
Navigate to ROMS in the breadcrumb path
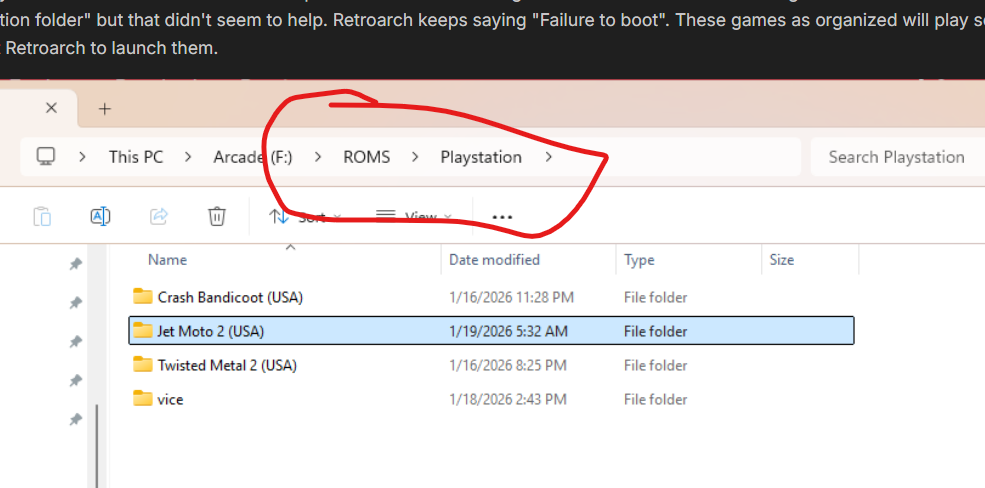coord(366,157)
